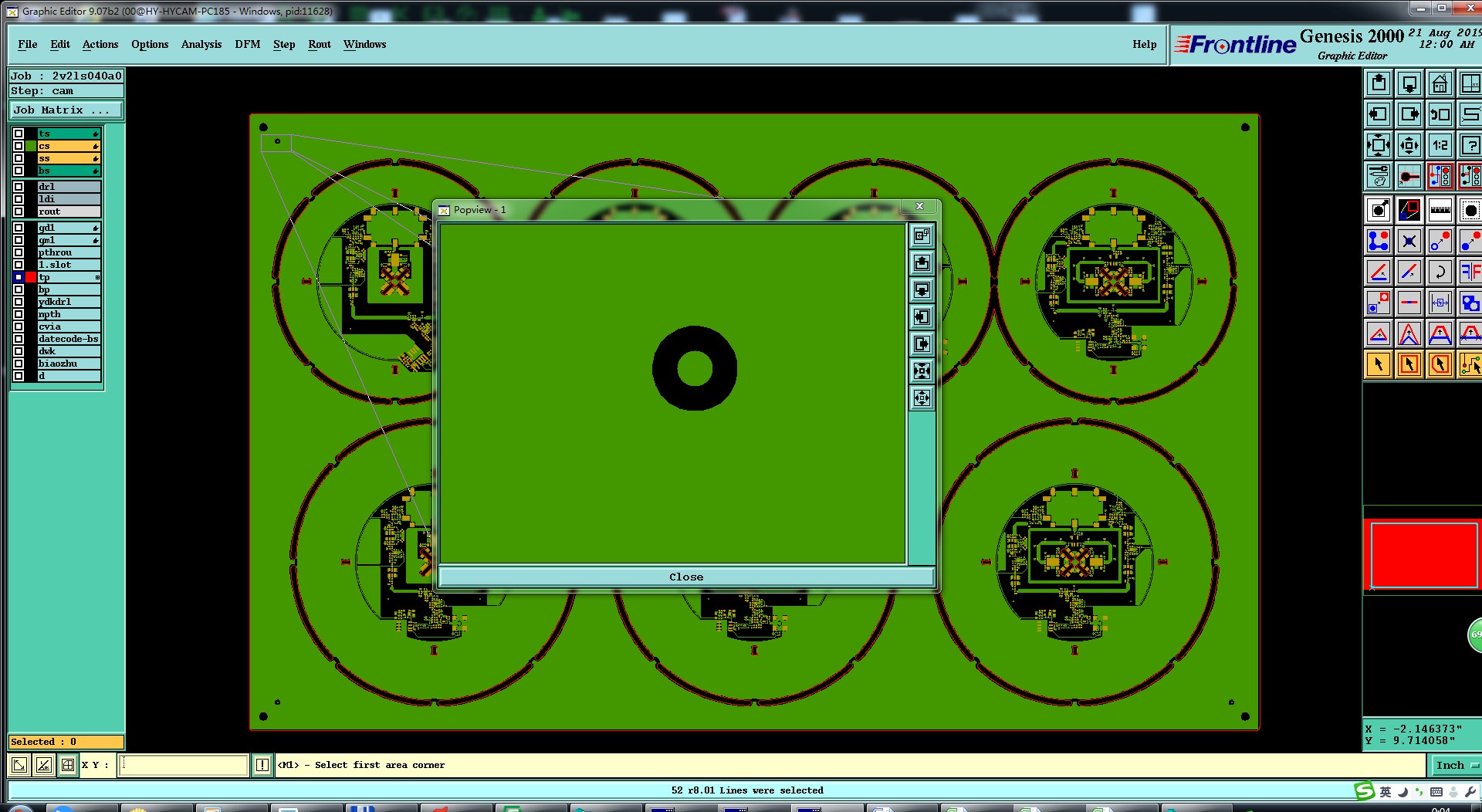The height and width of the screenshot is (812, 1482).
Task: Select the feature highlight pad-arrow tool
Action: click(x=1379, y=209)
